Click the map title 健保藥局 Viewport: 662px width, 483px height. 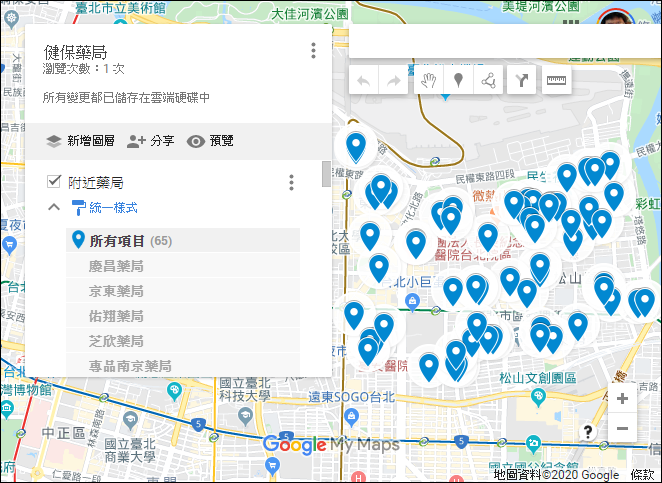click(76, 52)
